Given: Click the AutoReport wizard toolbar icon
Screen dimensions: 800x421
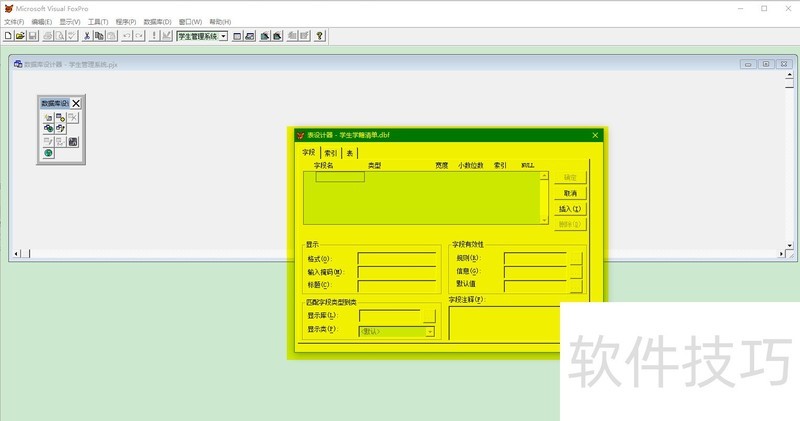Looking at the screenshot, I should coord(305,36).
